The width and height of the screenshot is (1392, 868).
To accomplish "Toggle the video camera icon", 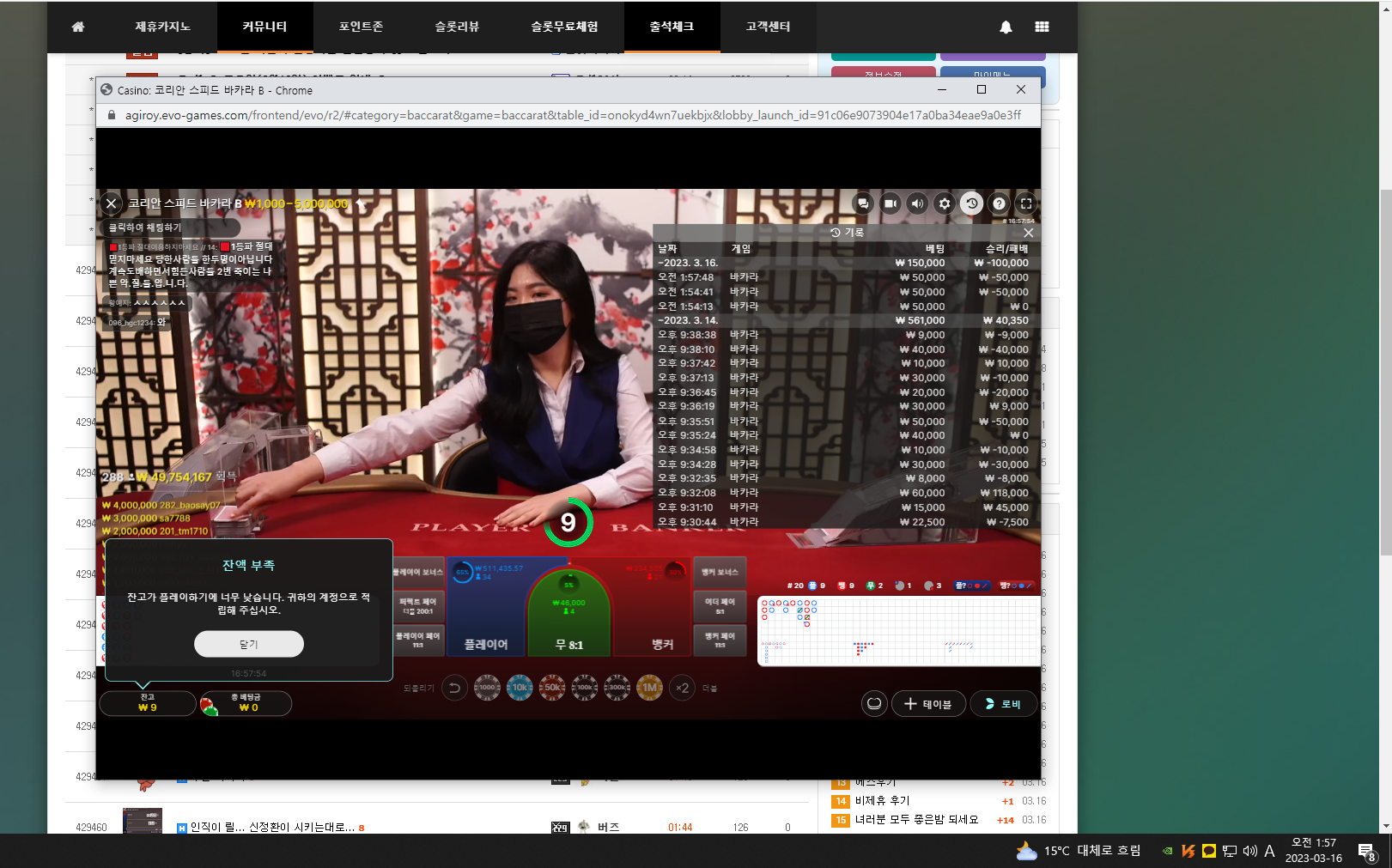I will pos(891,203).
